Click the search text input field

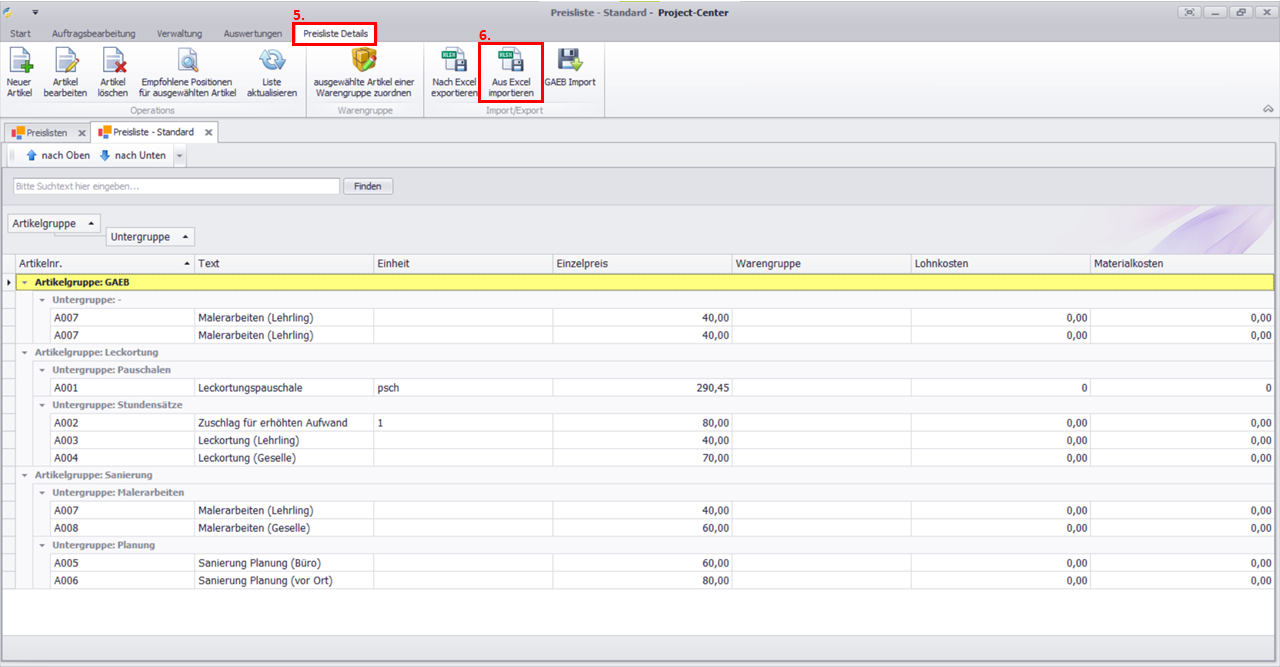(176, 186)
